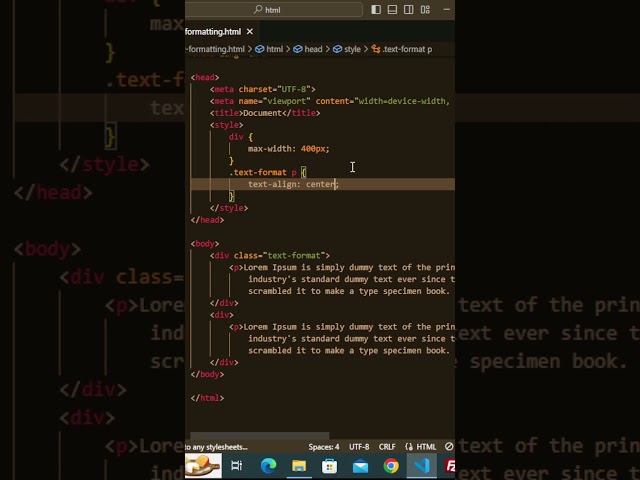
Task: Open Task View from the taskbar
Action: pyautogui.click(x=237, y=466)
